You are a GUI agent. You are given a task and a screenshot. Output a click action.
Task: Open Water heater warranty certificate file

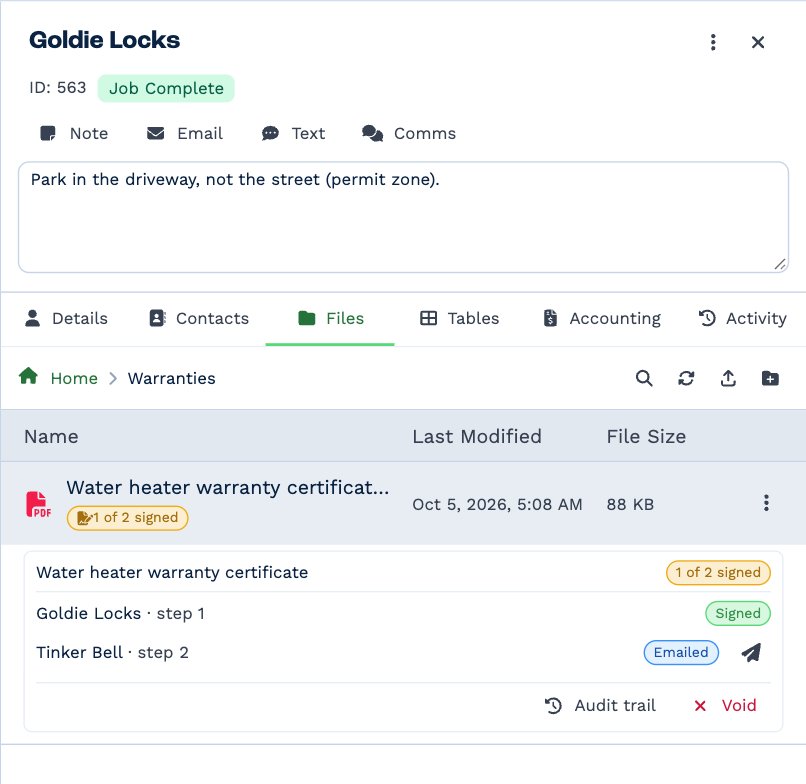(x=228, y=487)
